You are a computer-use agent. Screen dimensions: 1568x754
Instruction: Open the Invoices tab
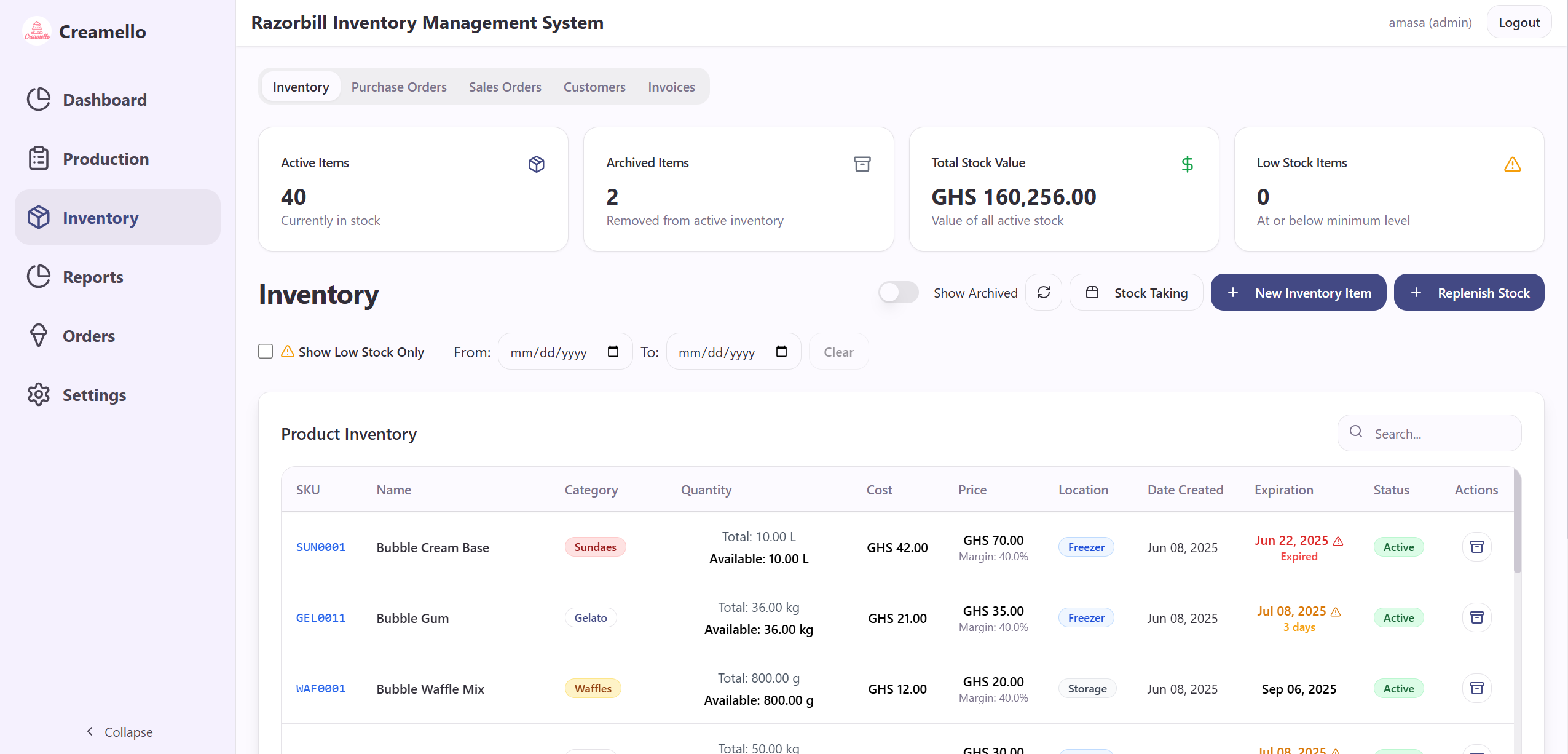671,87
